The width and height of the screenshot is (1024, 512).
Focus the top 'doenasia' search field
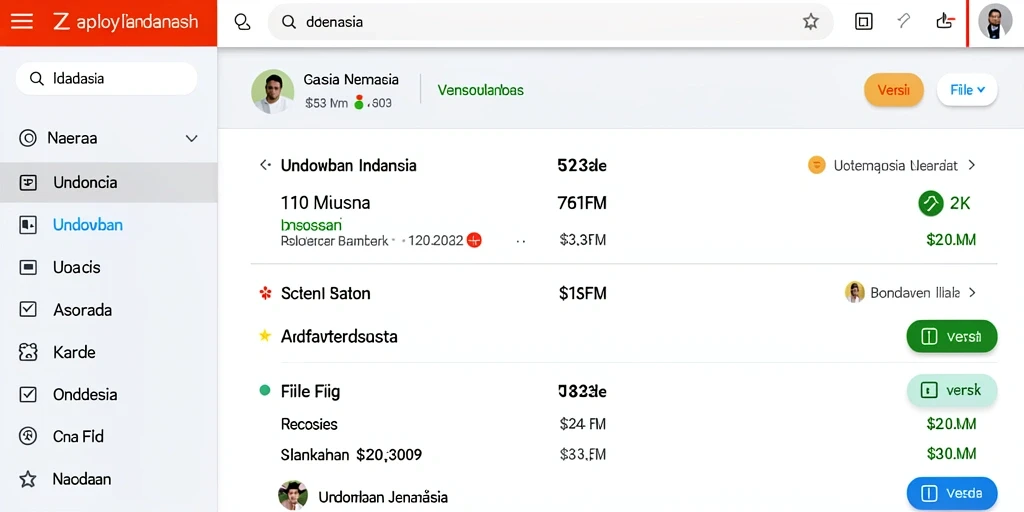click(550, 22)
